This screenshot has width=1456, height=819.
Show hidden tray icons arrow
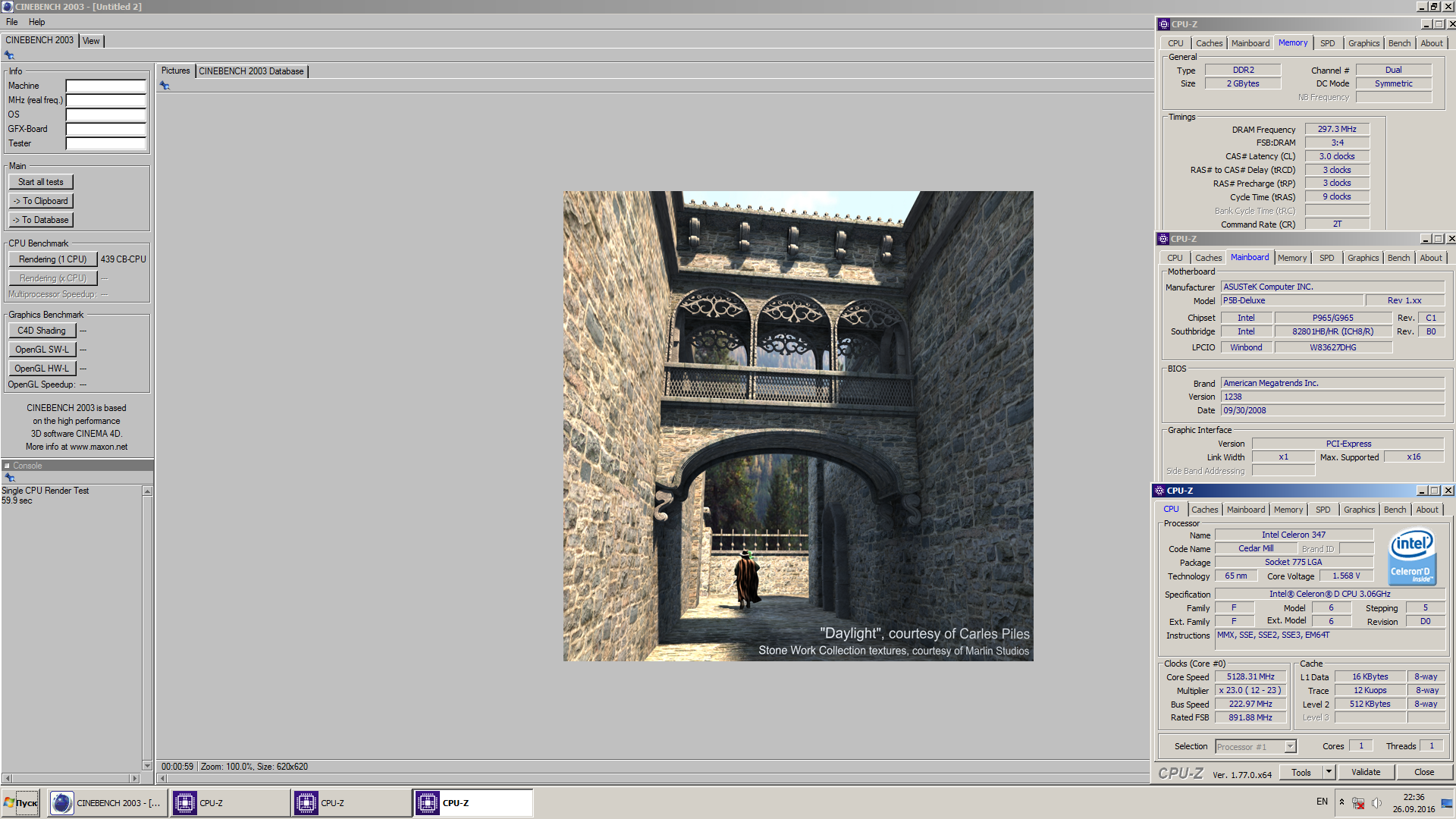click(1341, 802)
